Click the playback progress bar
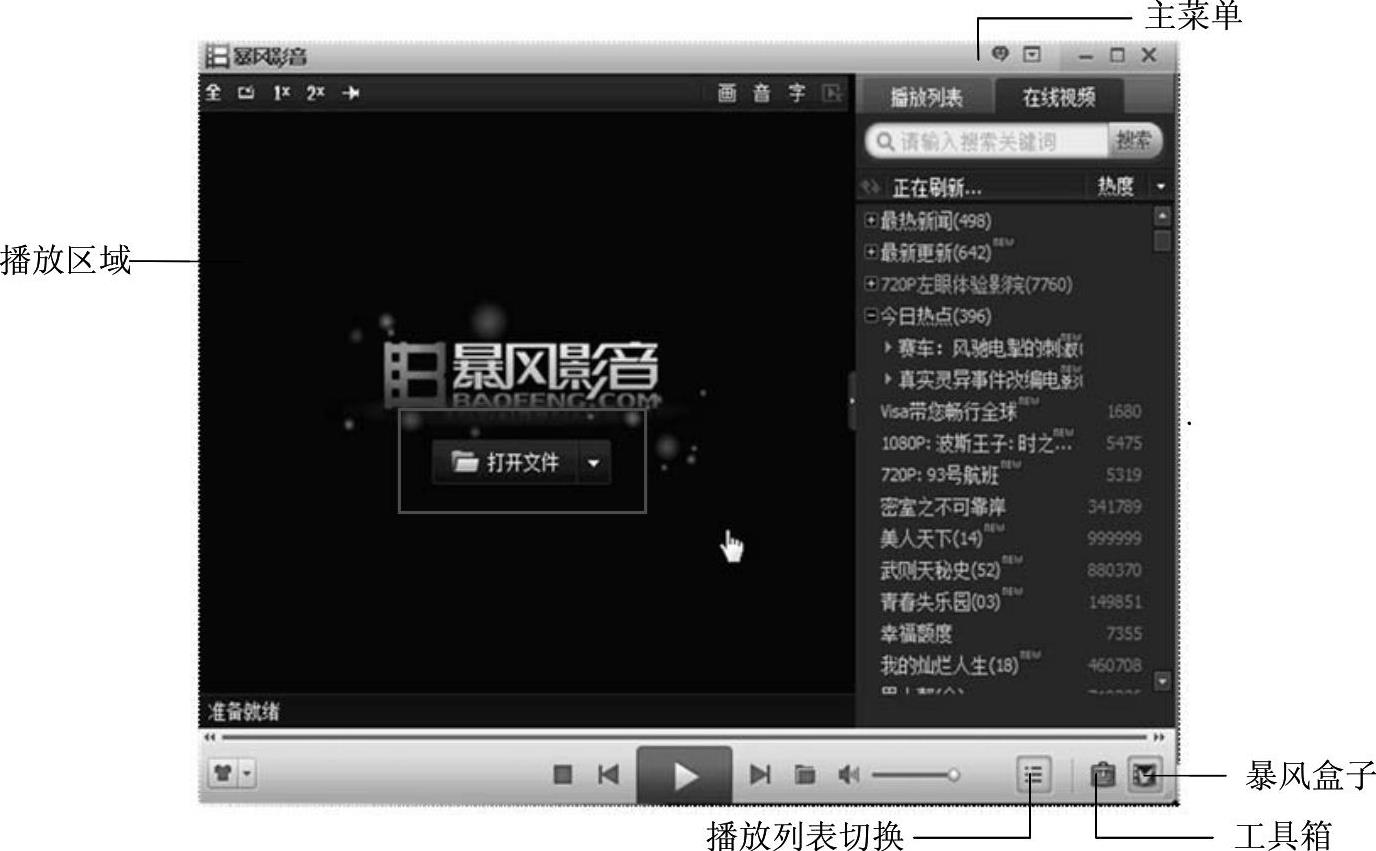1376x851 pixels. 686,737
